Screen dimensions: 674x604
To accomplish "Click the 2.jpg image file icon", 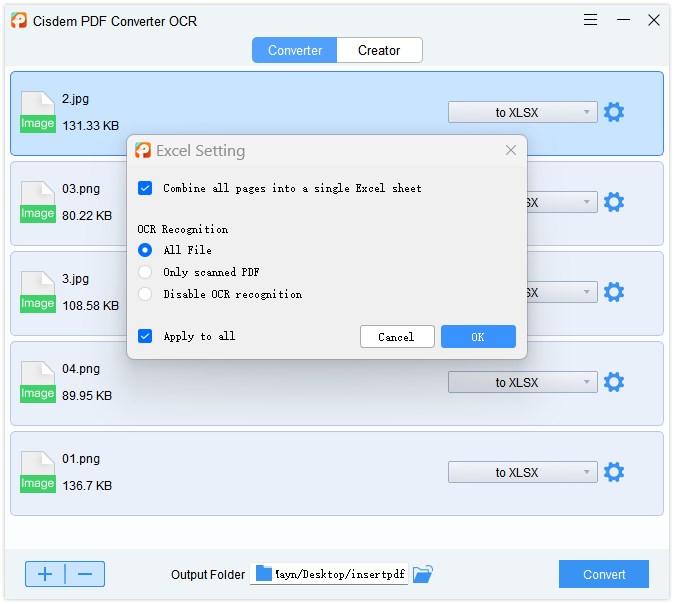I will [x=38, y=112].
